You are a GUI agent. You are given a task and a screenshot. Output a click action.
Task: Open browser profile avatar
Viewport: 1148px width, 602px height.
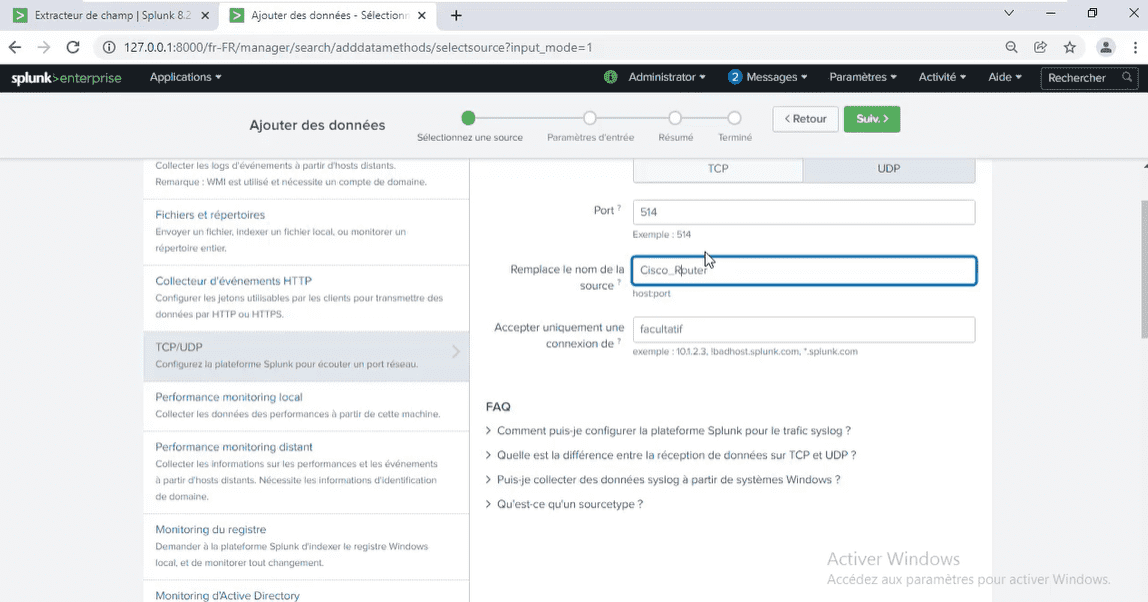(x=1106, y=48)
